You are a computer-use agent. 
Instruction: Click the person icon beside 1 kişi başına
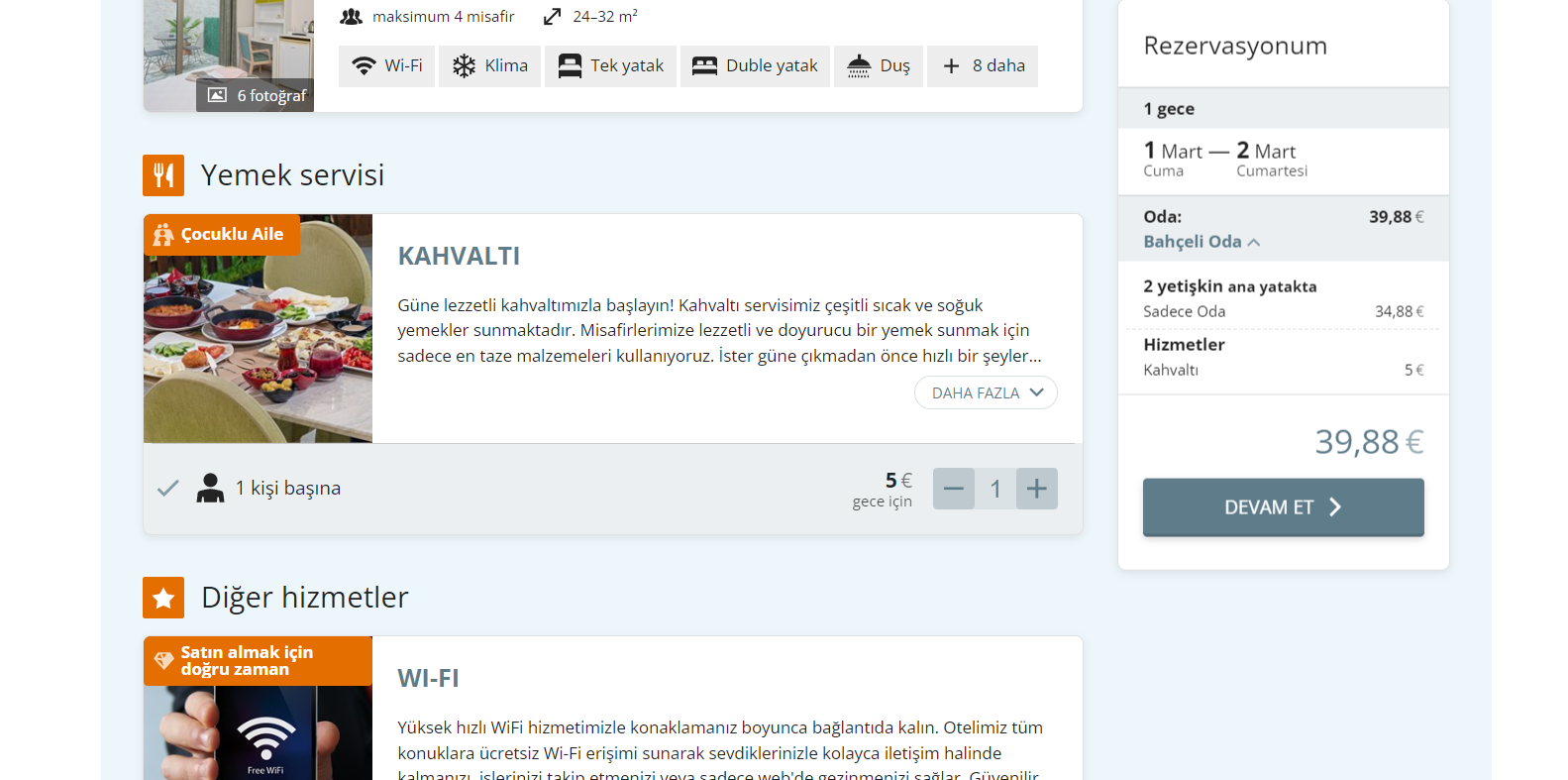[210, 488]
